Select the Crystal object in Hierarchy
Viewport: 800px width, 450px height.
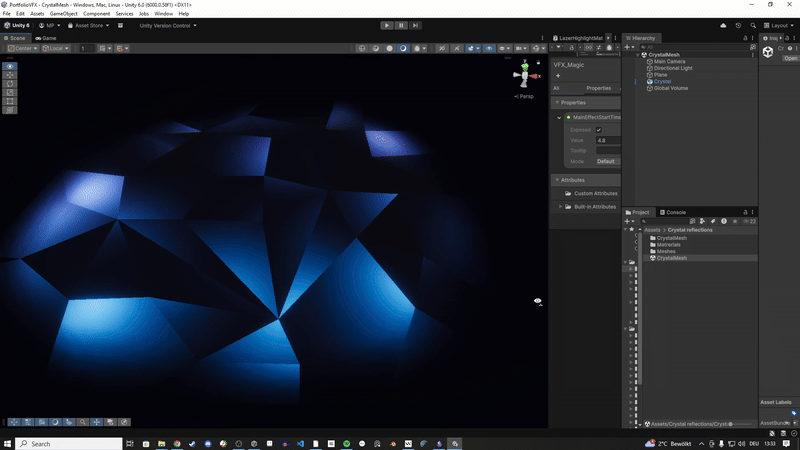point(662,81)
